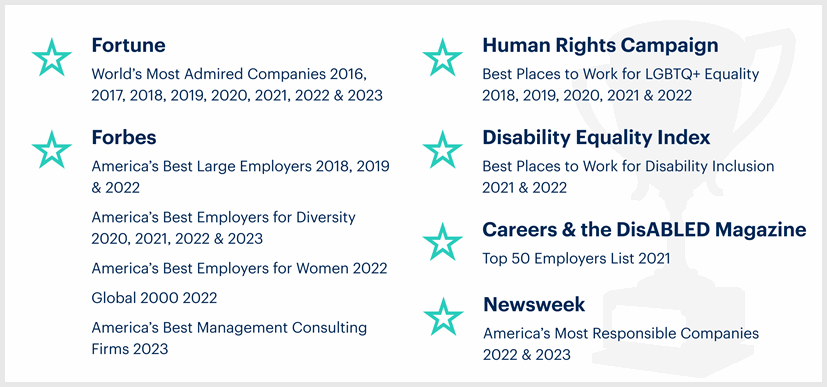Click the star beside Disability Equality Index
827x387 pixels.
pos(443,150)
